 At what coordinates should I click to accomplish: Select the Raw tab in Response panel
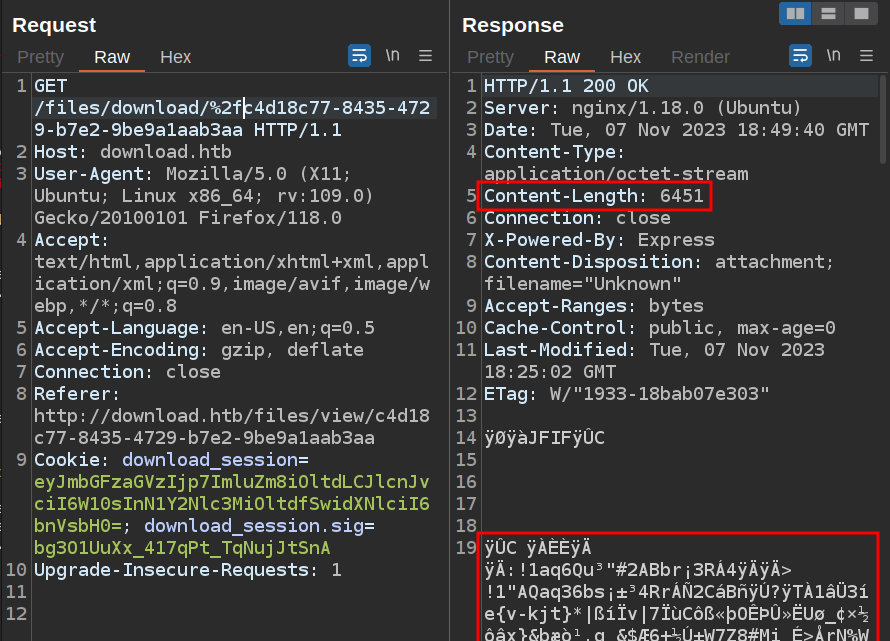coord(562,57)
